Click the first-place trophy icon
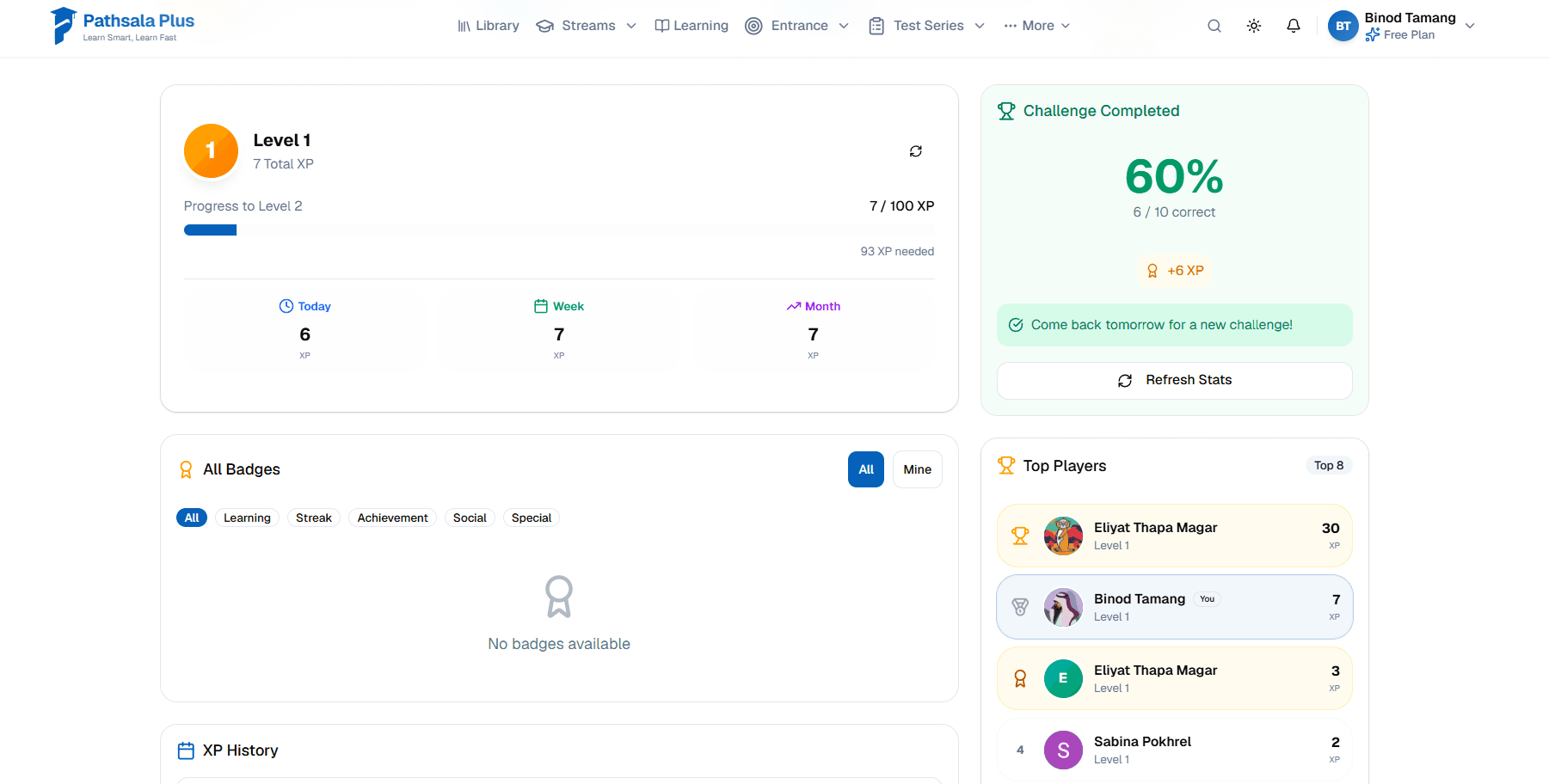This screenshot has width=1549, height=784. click(x=1020, y=536)
